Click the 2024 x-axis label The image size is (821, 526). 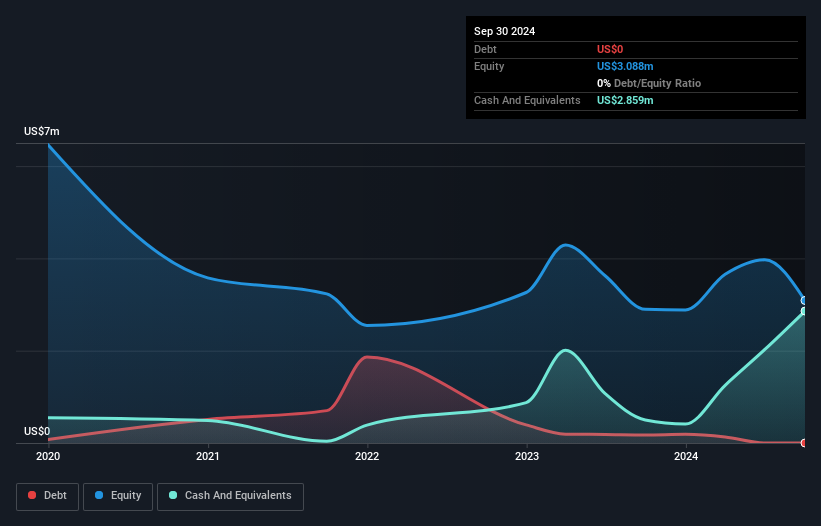[686, 456]
